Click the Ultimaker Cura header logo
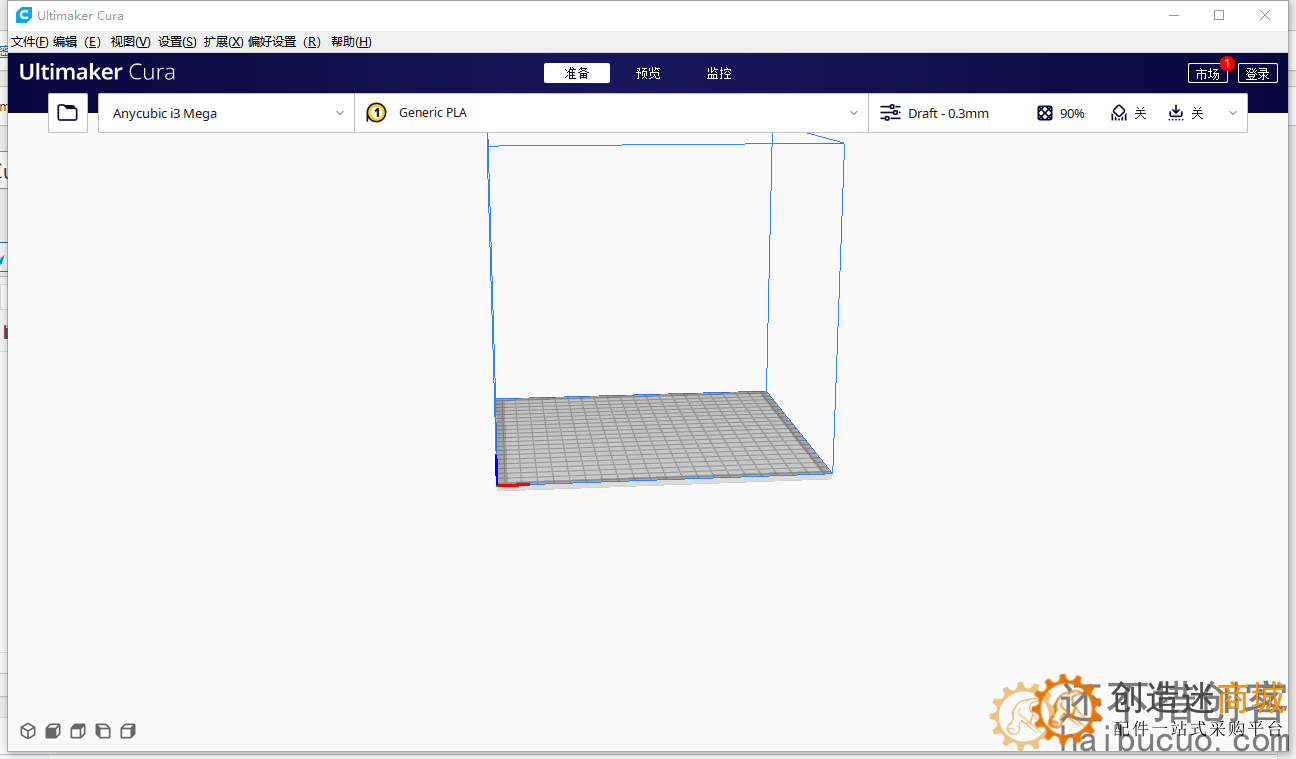1296x759 pixels. click(97, 72)
